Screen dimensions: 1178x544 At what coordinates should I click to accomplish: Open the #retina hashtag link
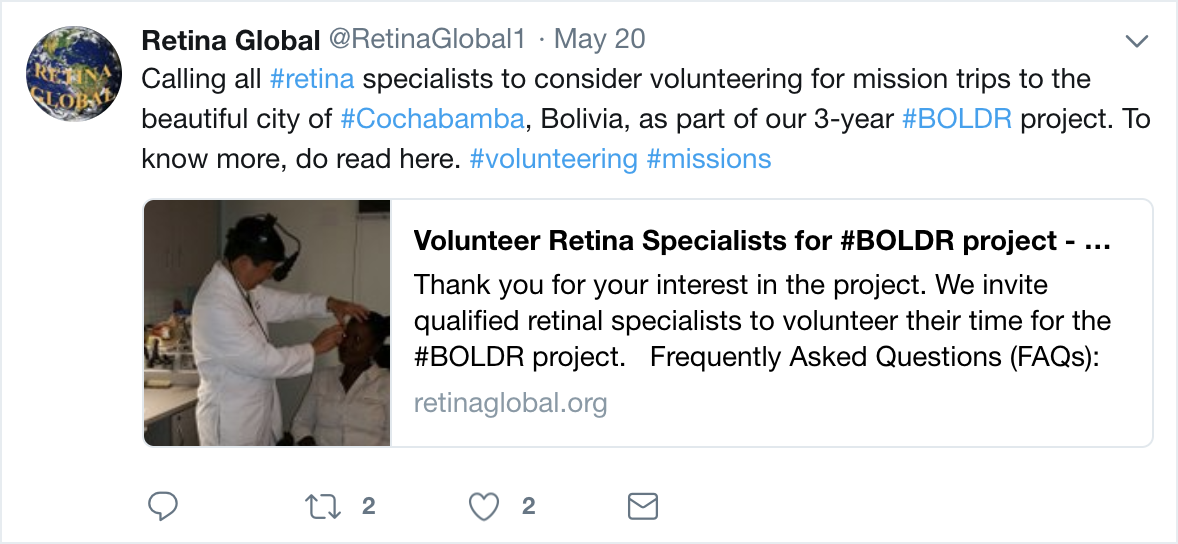[312, 79]
